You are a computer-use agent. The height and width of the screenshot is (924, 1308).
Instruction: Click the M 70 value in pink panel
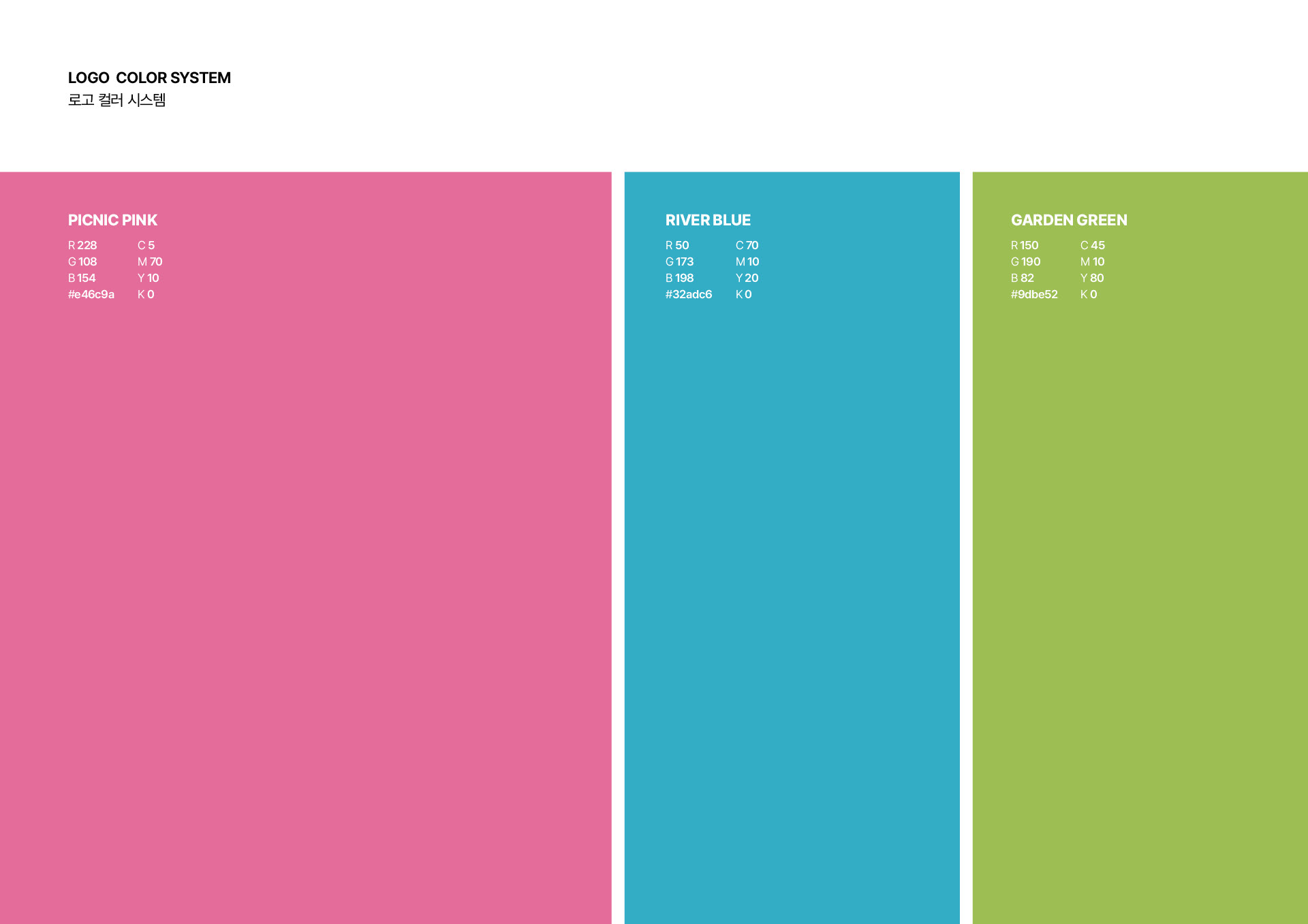150,261
